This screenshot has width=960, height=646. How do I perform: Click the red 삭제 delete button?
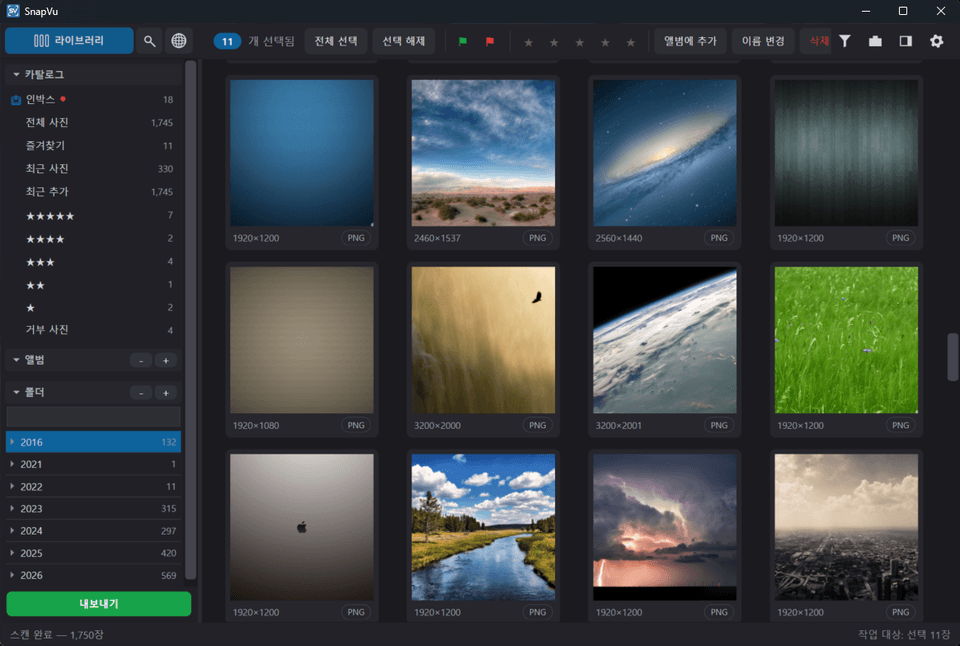[816, 41]
